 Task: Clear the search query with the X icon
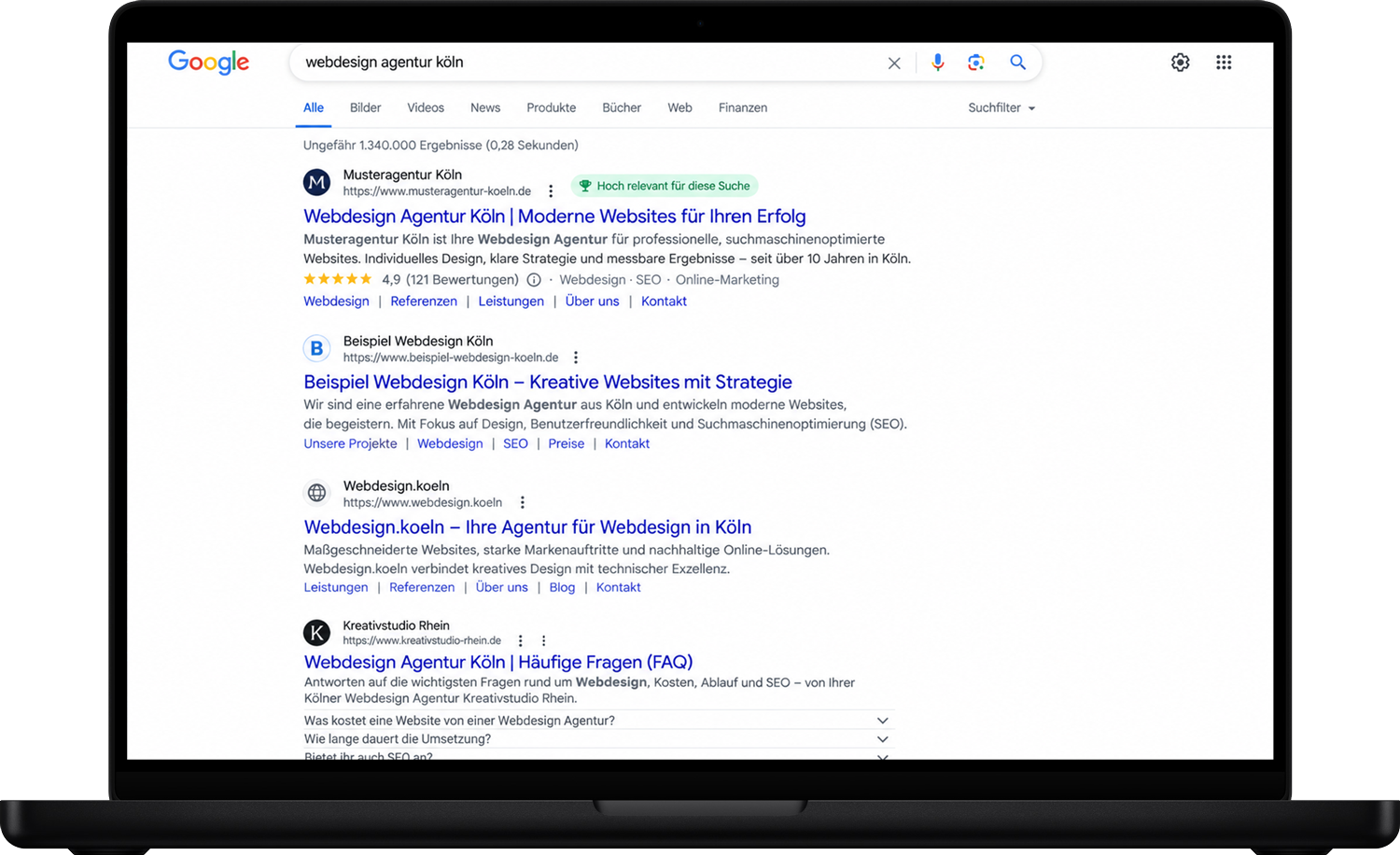pos(894,63)
